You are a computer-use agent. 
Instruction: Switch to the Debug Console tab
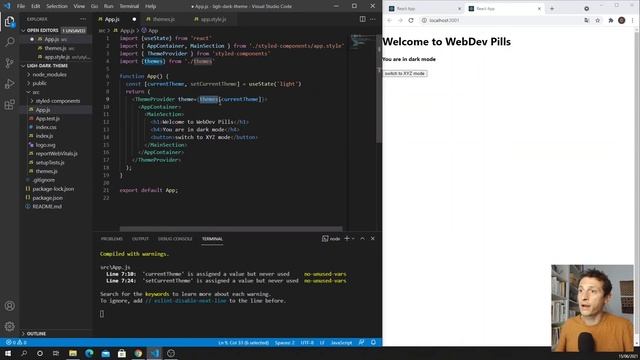tap(175, 239)
